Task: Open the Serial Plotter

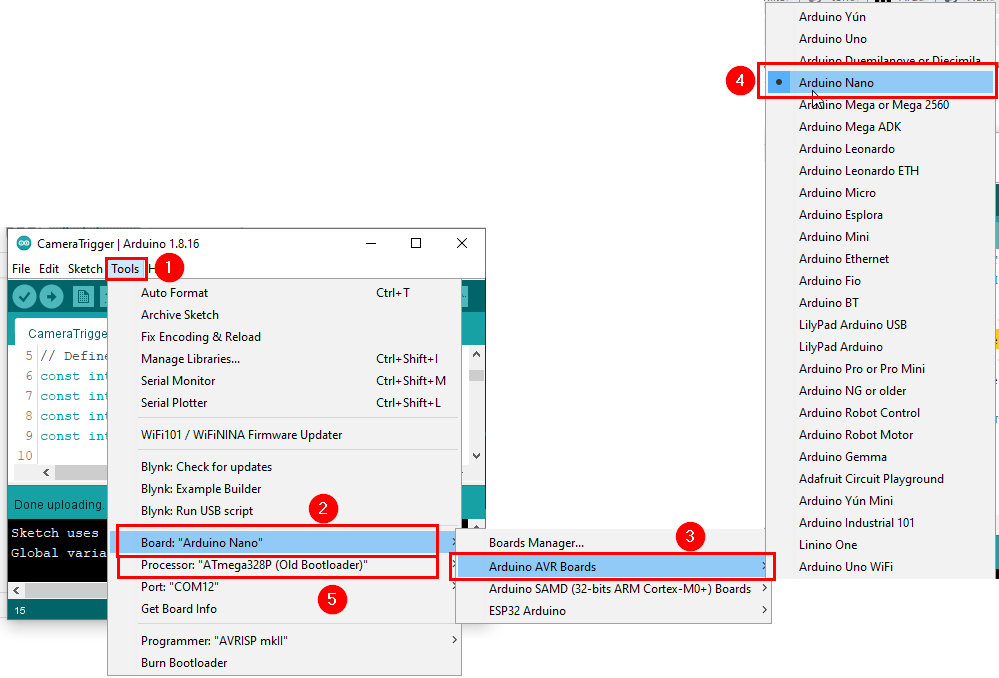Action: (x=284, y=403)
